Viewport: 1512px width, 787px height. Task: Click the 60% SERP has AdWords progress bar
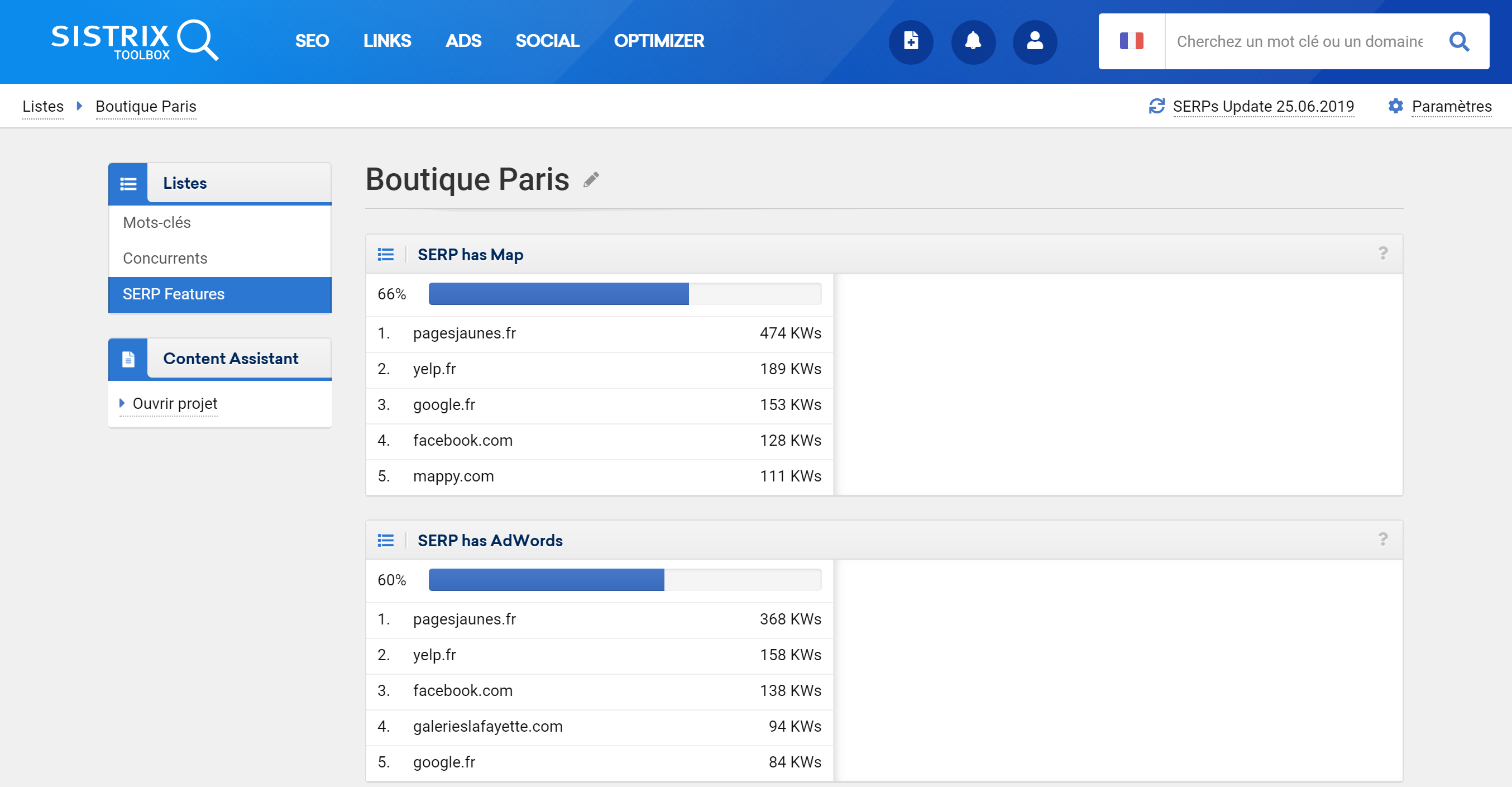625,580
